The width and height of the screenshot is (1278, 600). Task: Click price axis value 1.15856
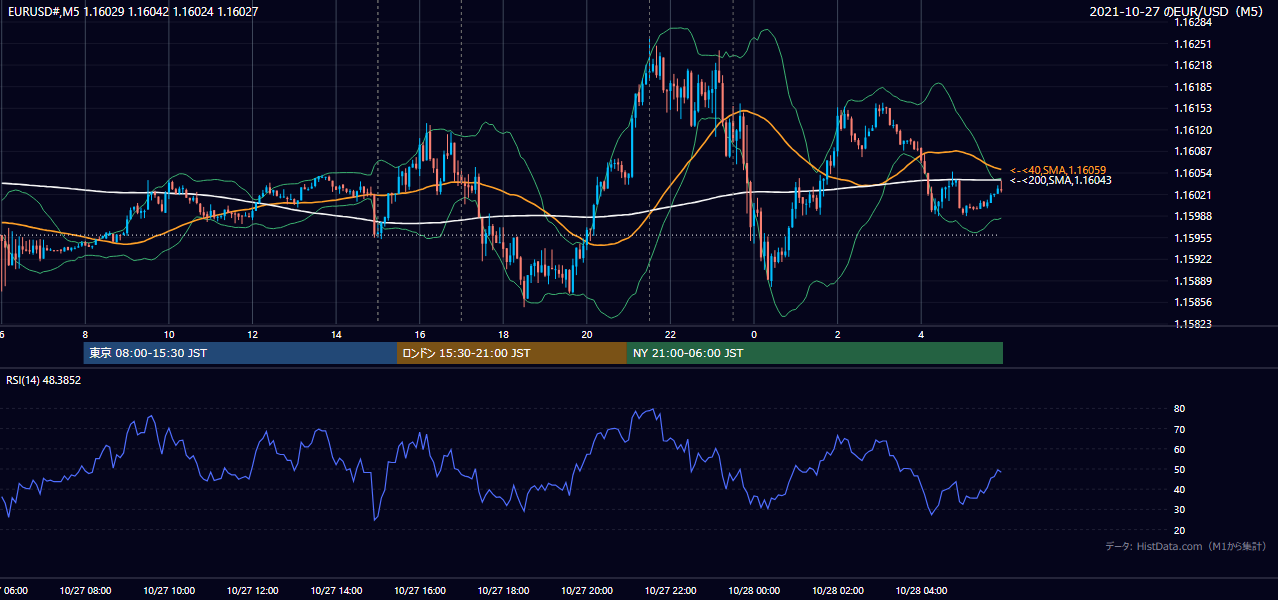click(1193, 302)
